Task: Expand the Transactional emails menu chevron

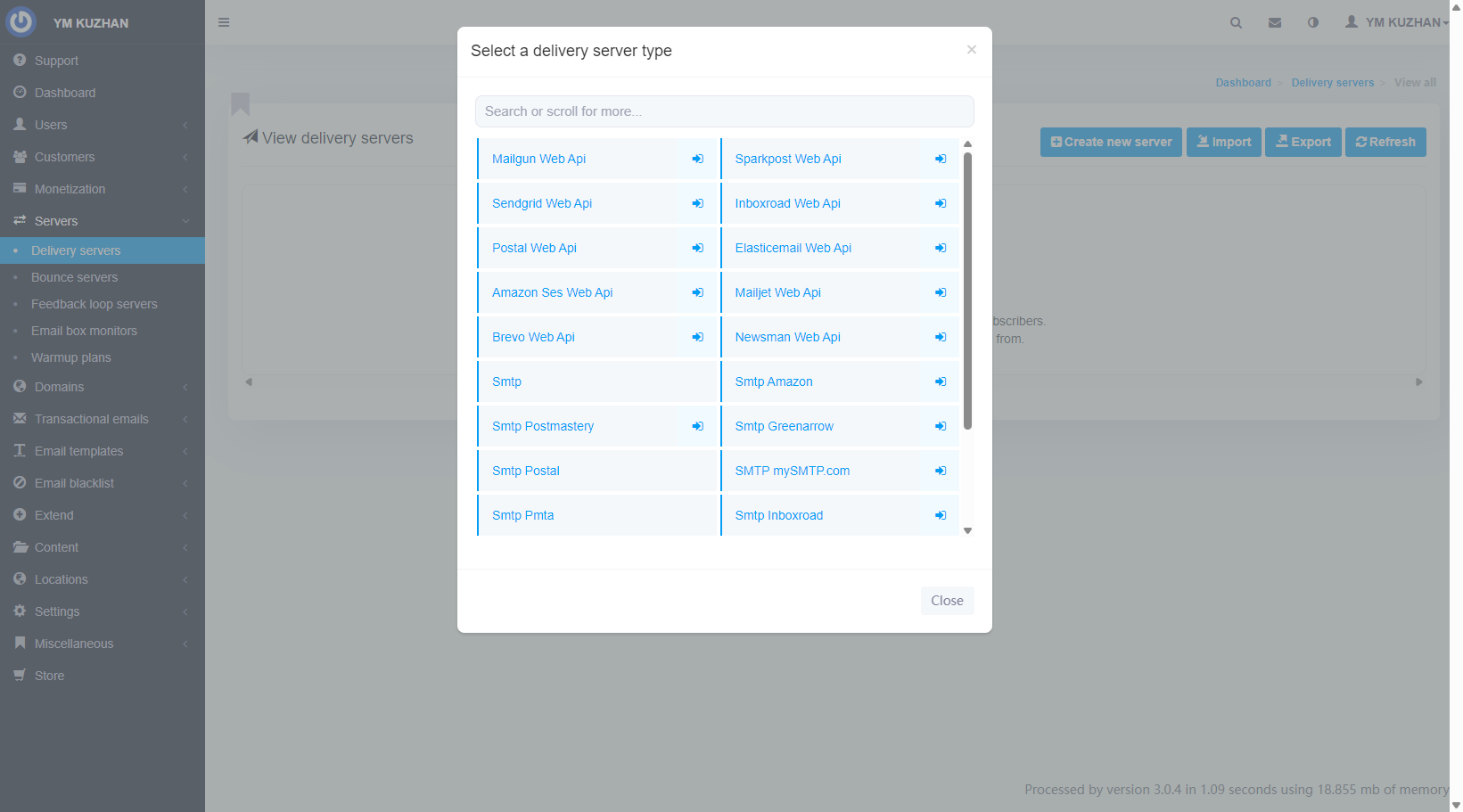Action: point(185,419)
